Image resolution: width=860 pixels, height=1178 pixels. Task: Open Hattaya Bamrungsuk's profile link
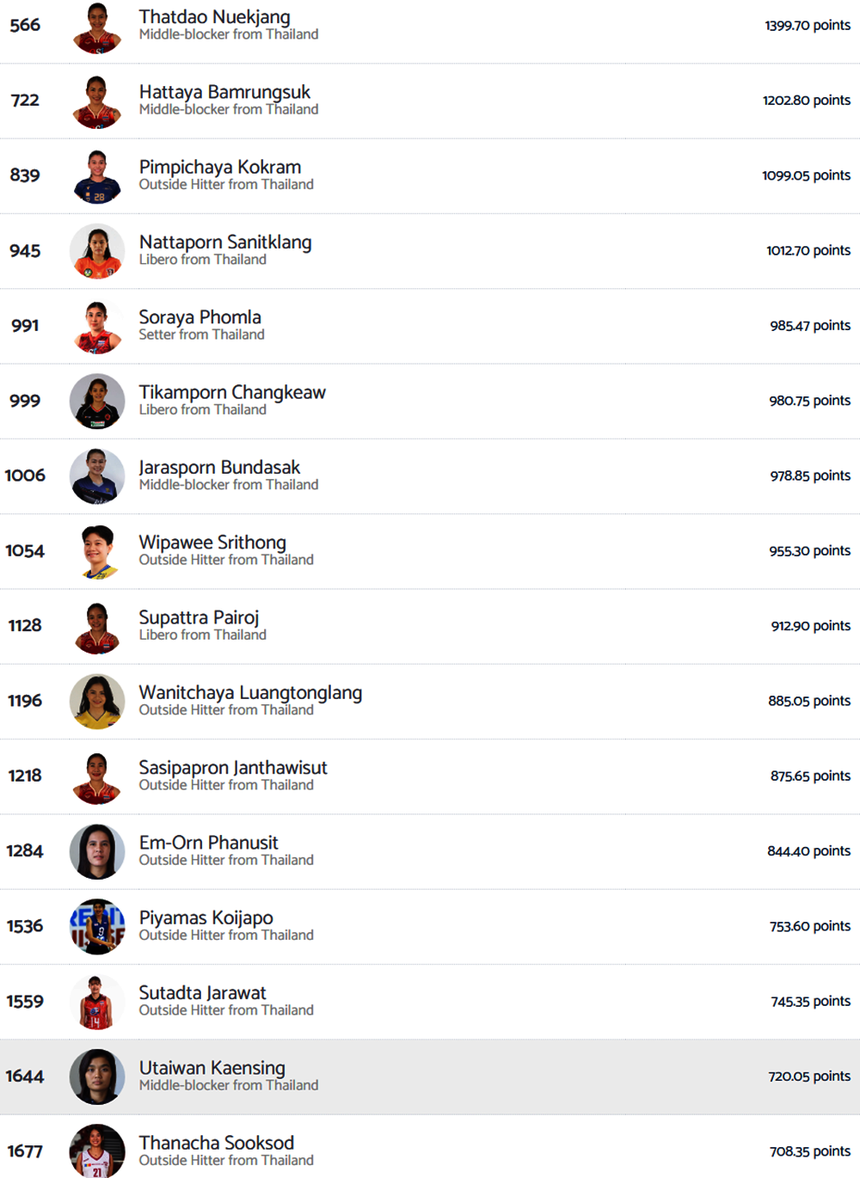tap(224, 93)
